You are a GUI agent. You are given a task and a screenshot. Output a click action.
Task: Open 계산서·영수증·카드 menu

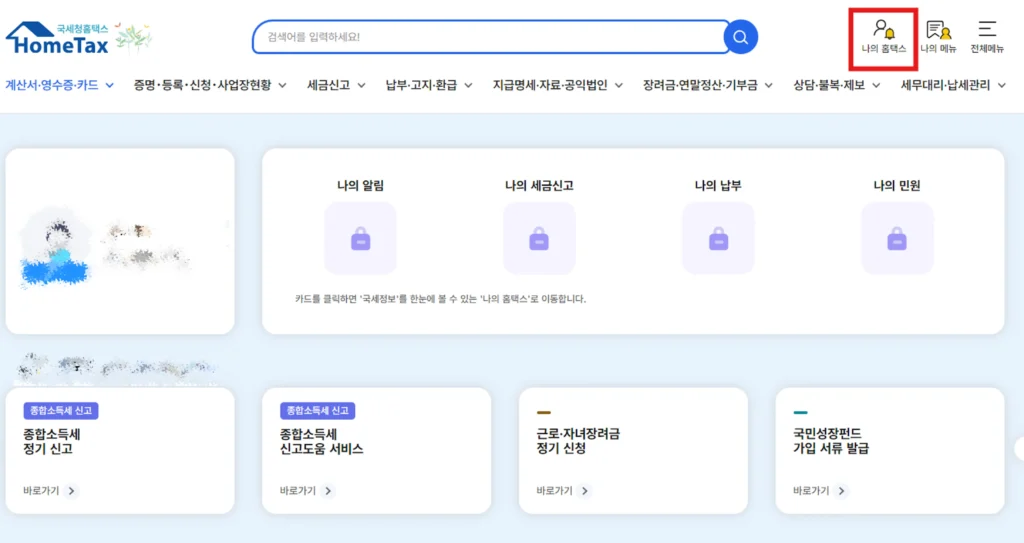click(52, 86)
